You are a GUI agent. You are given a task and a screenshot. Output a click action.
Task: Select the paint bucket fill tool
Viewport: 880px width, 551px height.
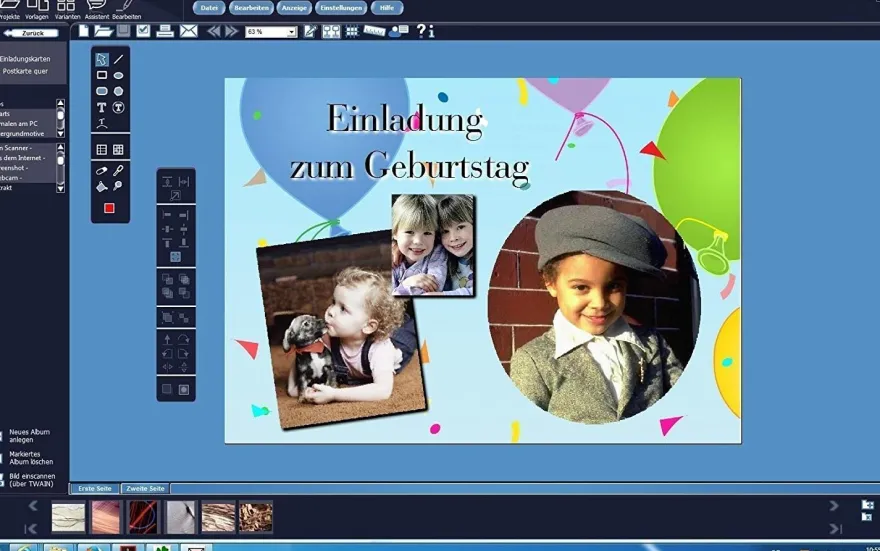102,186
